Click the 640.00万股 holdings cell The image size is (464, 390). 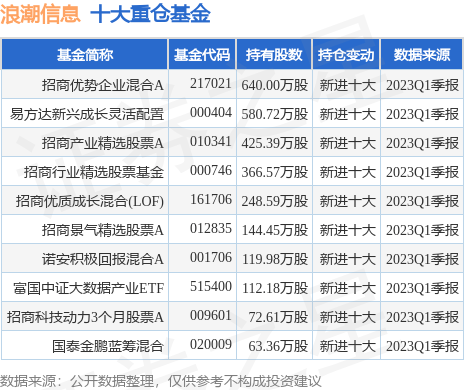pyautogui.click(x=275, y=85)
